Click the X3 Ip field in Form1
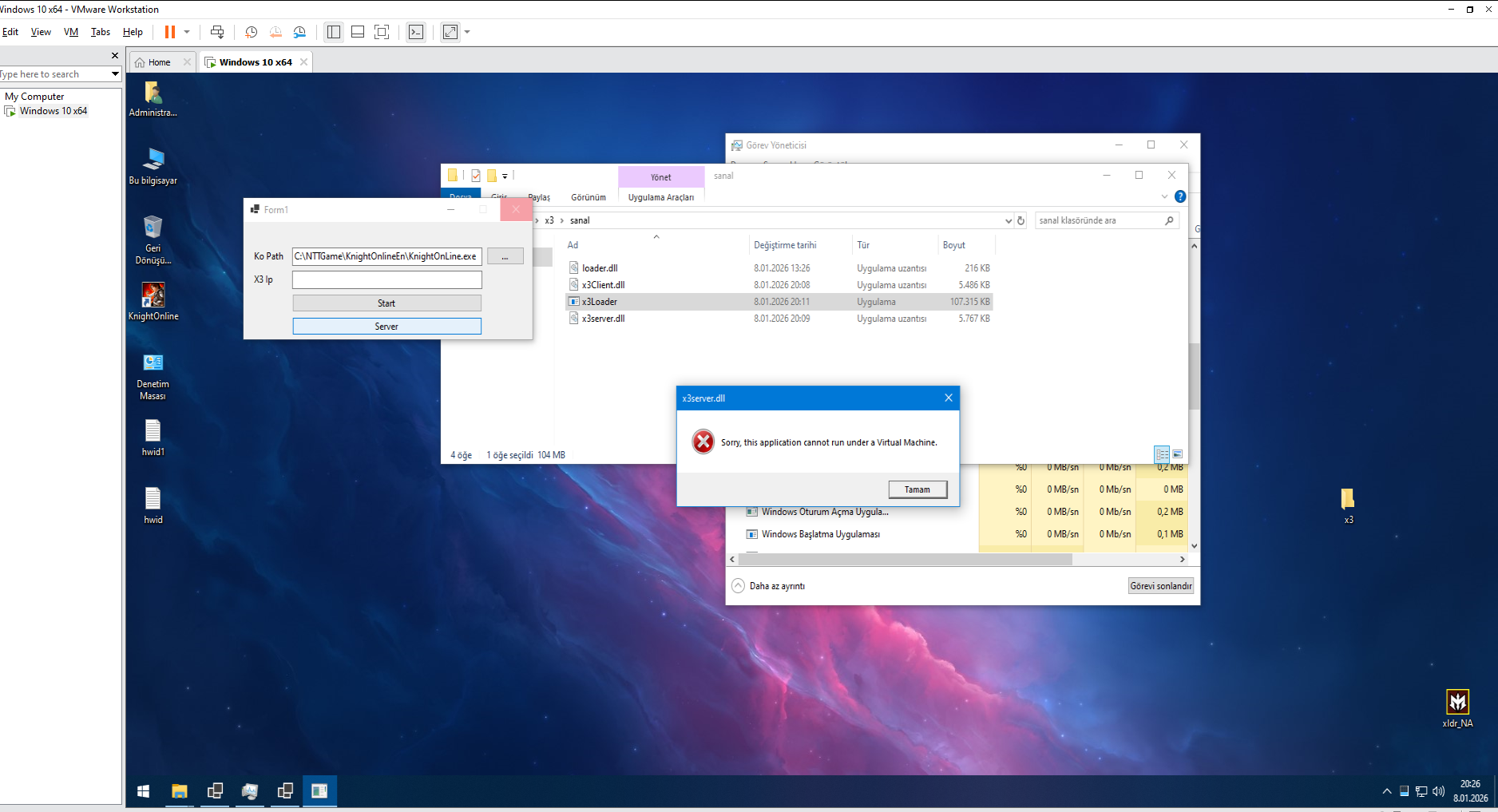The width and height of the screenshot is (1498, 812). tap(387, 279)
